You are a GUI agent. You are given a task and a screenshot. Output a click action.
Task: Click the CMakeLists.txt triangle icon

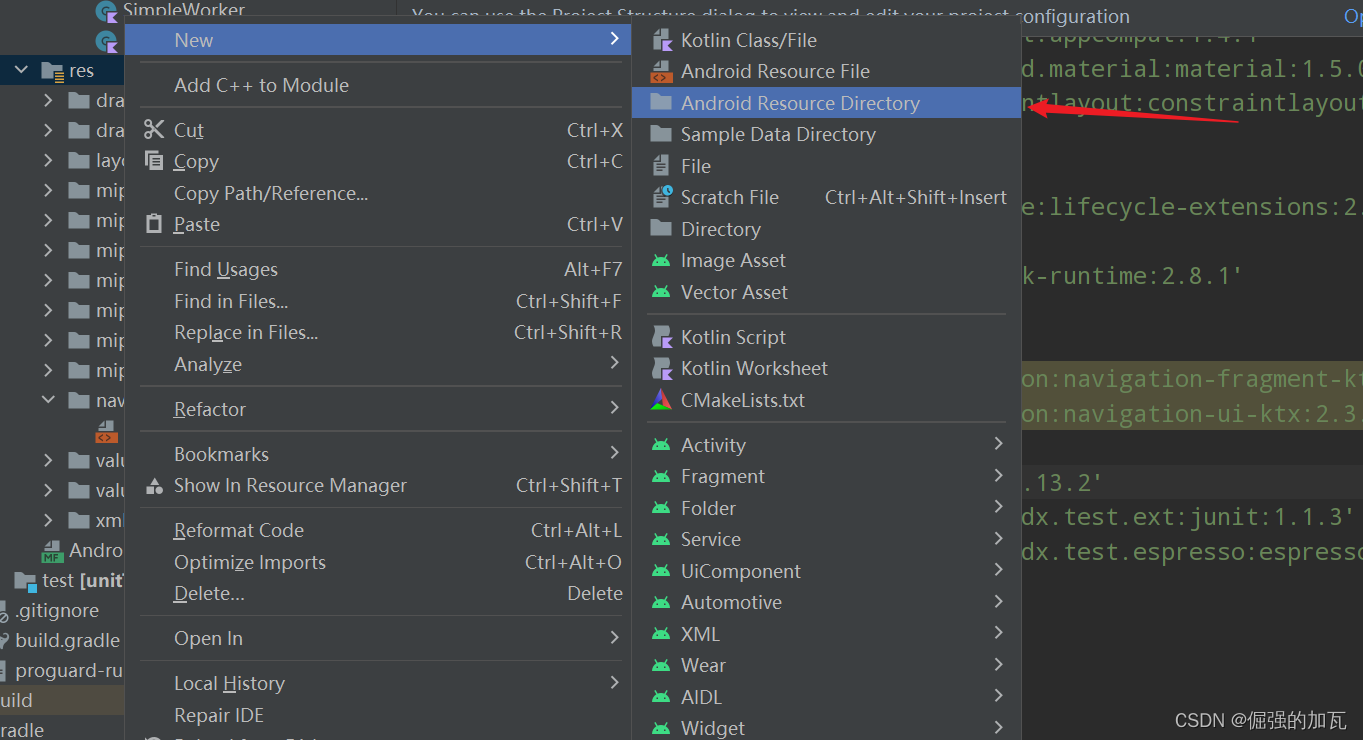(x=661, y=400)
